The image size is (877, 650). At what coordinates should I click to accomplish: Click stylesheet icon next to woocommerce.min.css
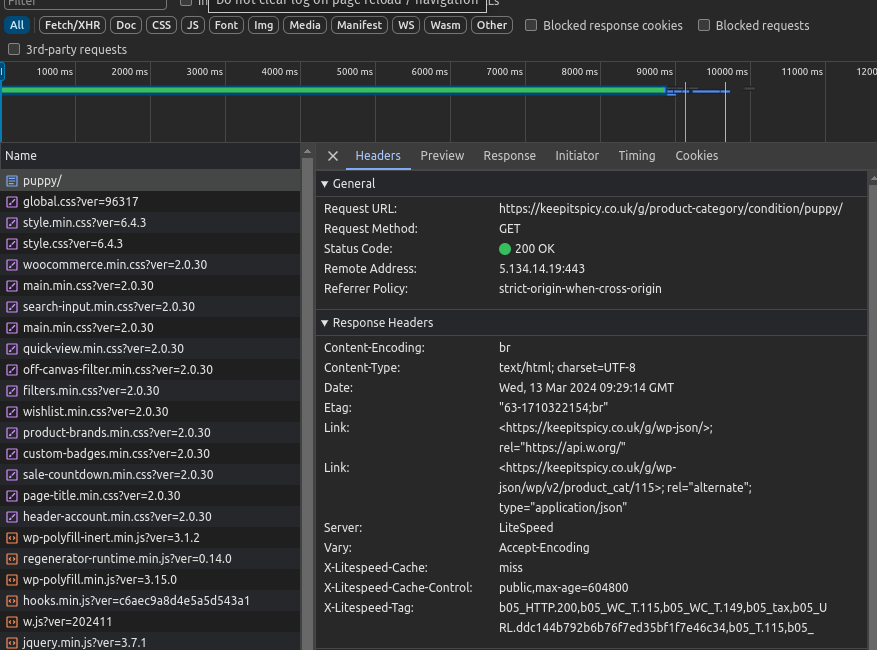[12, 265]
